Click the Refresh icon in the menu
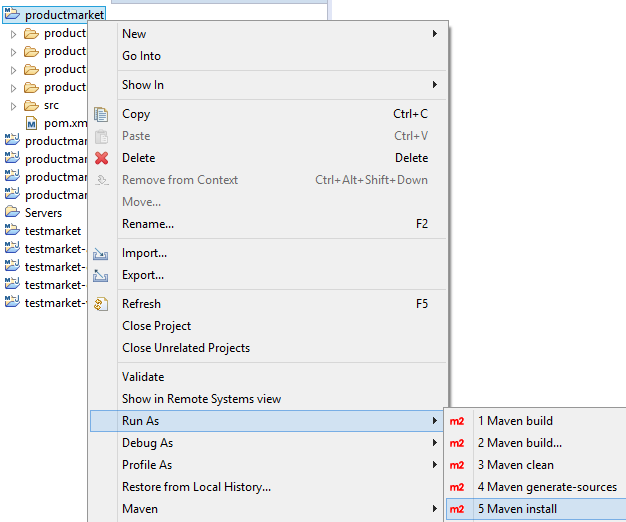This screenshot has width=626, height=522. point(101,304)
